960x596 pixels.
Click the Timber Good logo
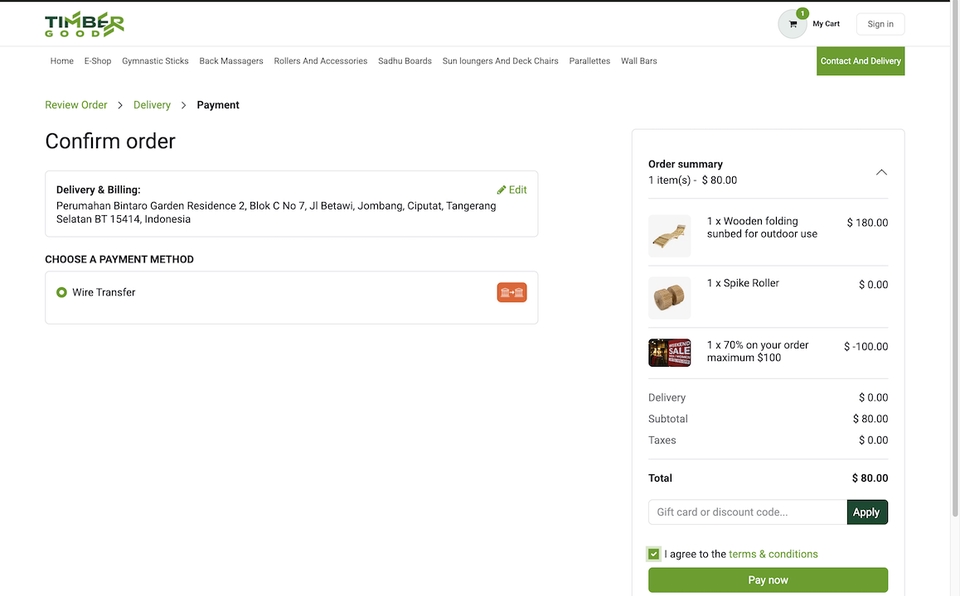84,24
